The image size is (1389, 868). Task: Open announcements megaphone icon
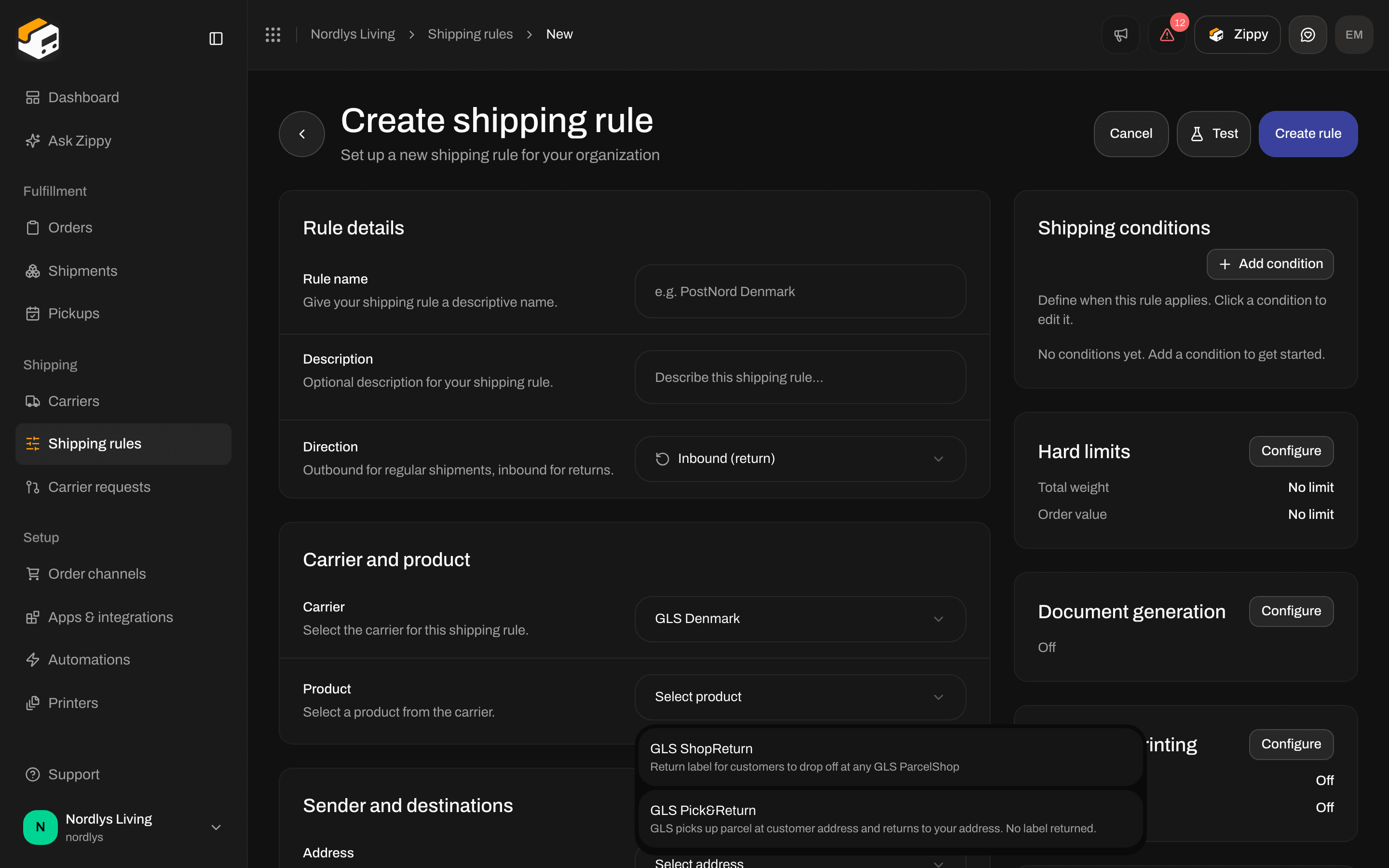pyautogui.click(x=1120, y=34)
